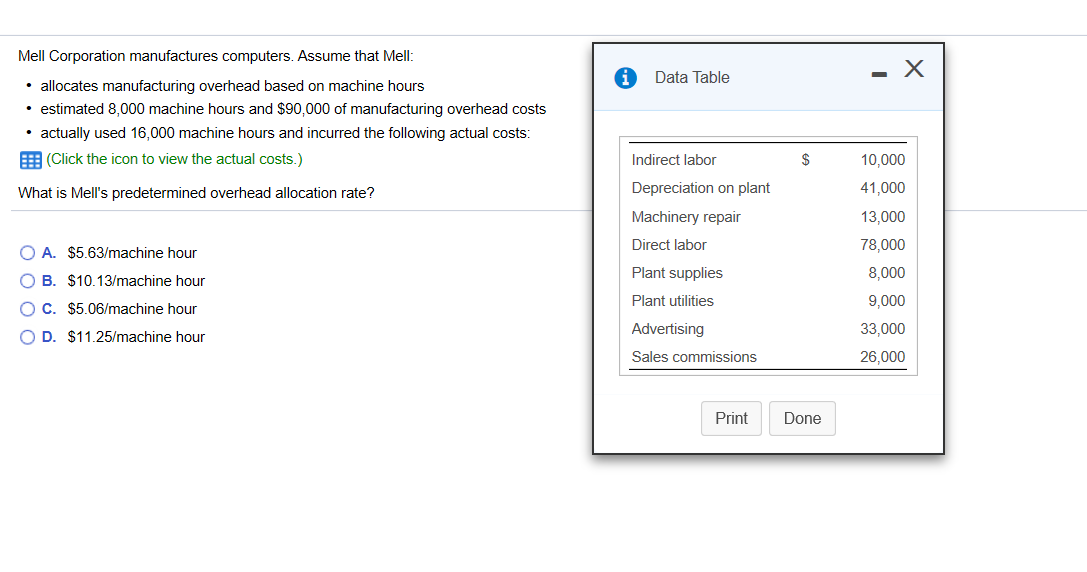The width and height of the screenshot is (1087, 572).
Task: Click the 'estimated 8,000 machine hours' bullet
Action: coord(293,110)
